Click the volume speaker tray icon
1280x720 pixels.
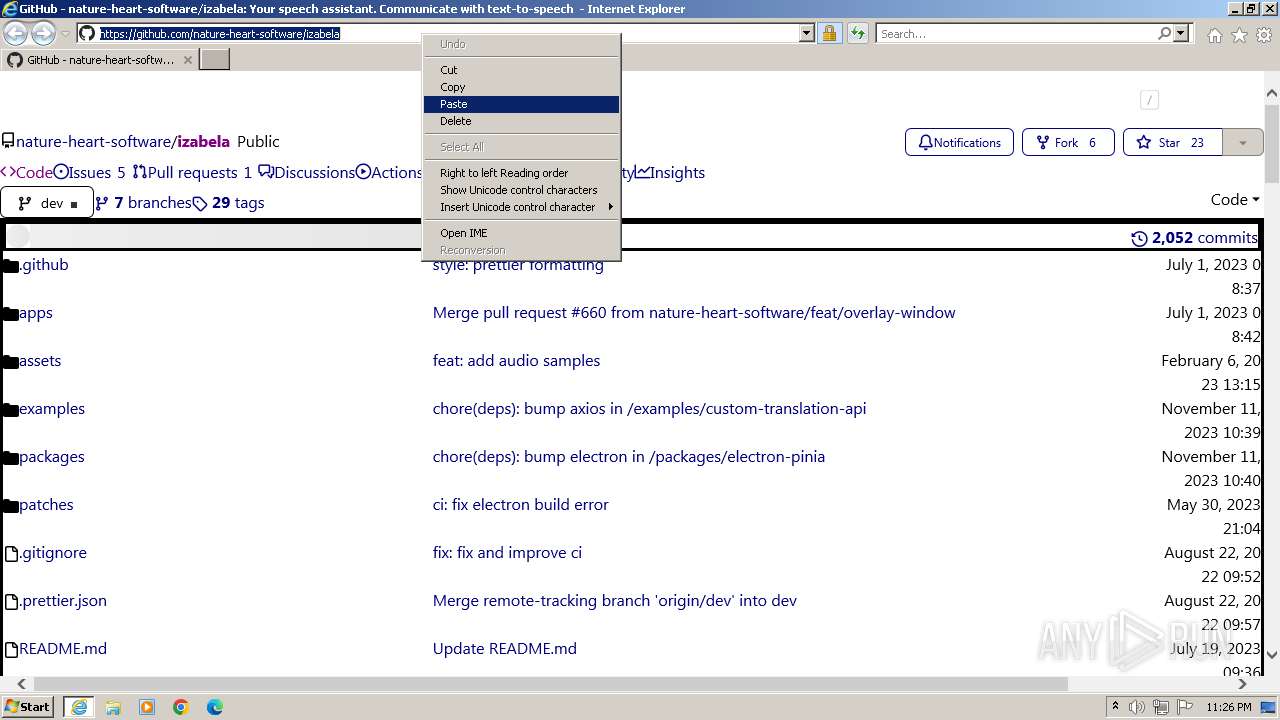point(1137,707)
